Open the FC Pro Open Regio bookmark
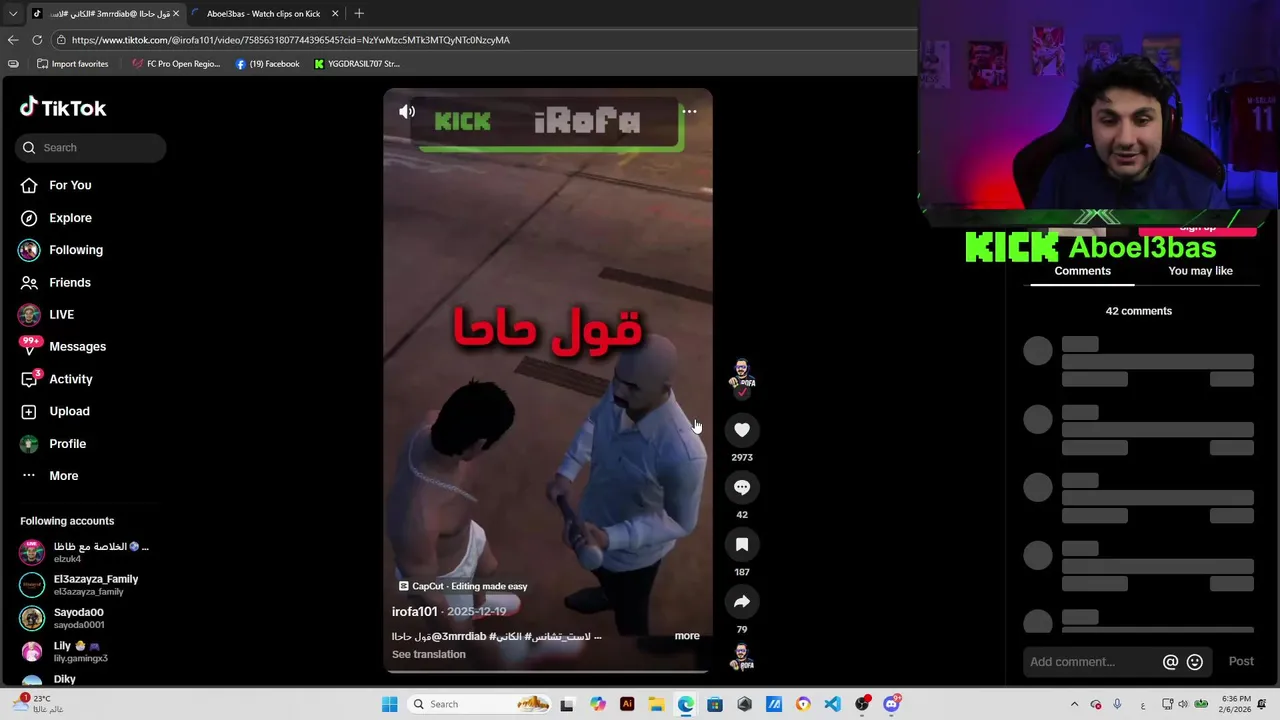 pos(176,64)
